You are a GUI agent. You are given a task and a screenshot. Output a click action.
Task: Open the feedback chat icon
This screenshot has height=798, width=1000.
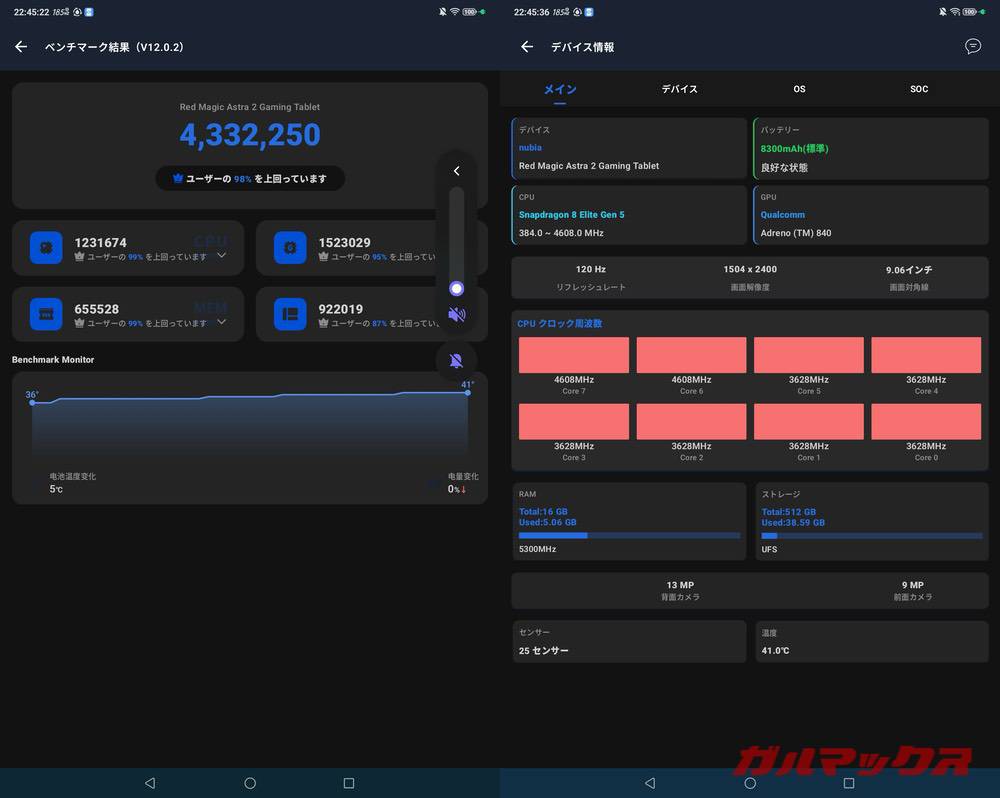click(x=973, y=47)
